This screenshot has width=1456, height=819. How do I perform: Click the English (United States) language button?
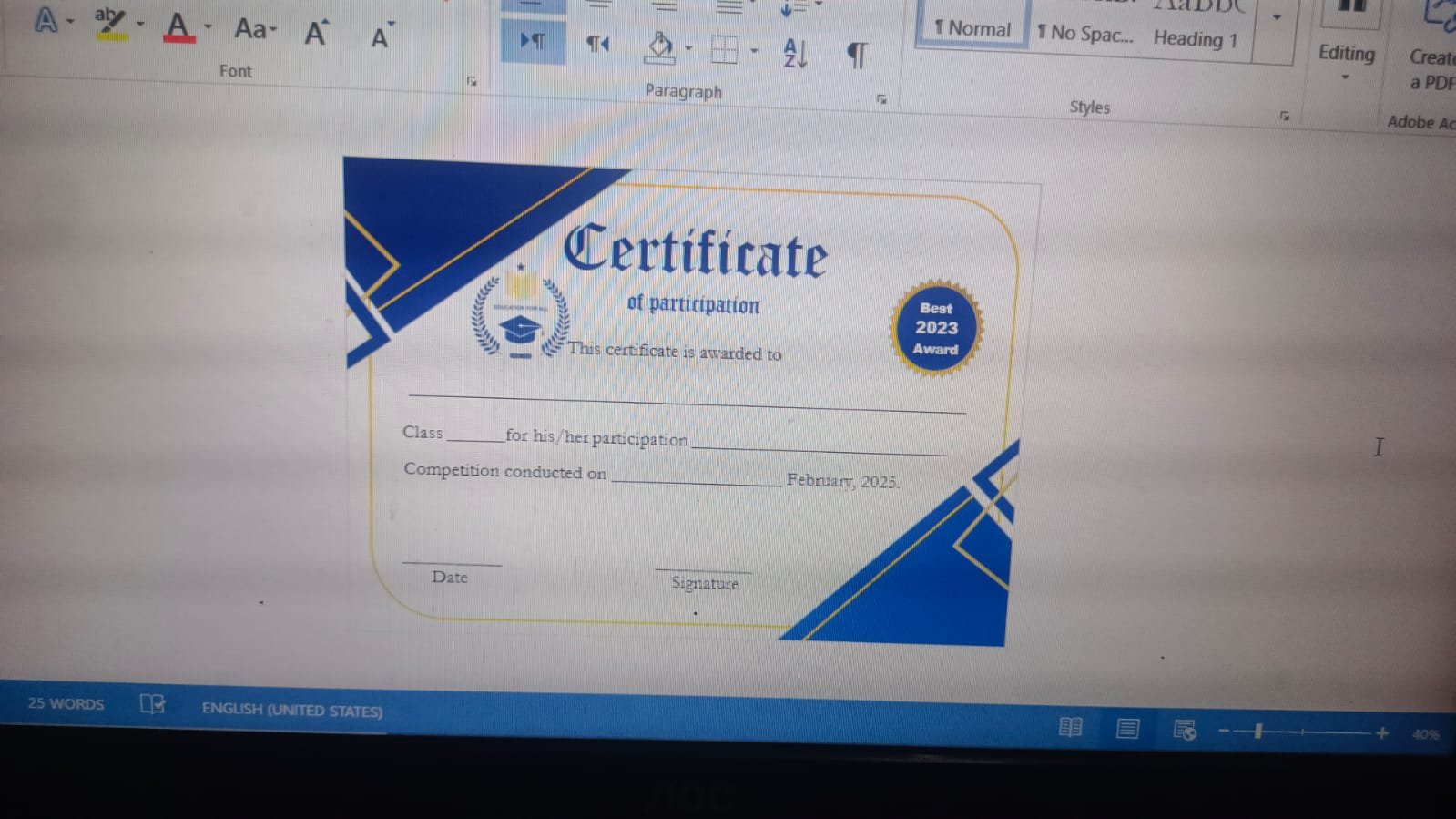[x=291, y=710]
